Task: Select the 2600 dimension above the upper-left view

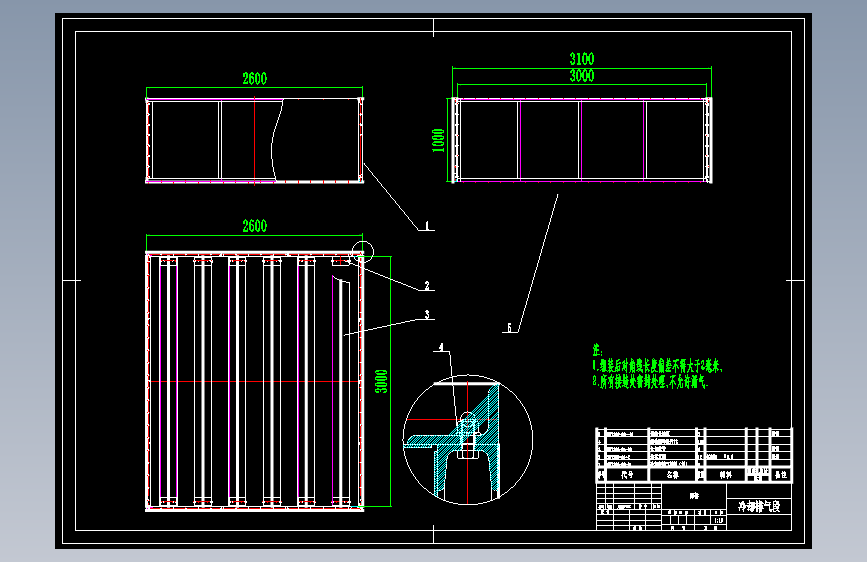Action: pos(254,79)
